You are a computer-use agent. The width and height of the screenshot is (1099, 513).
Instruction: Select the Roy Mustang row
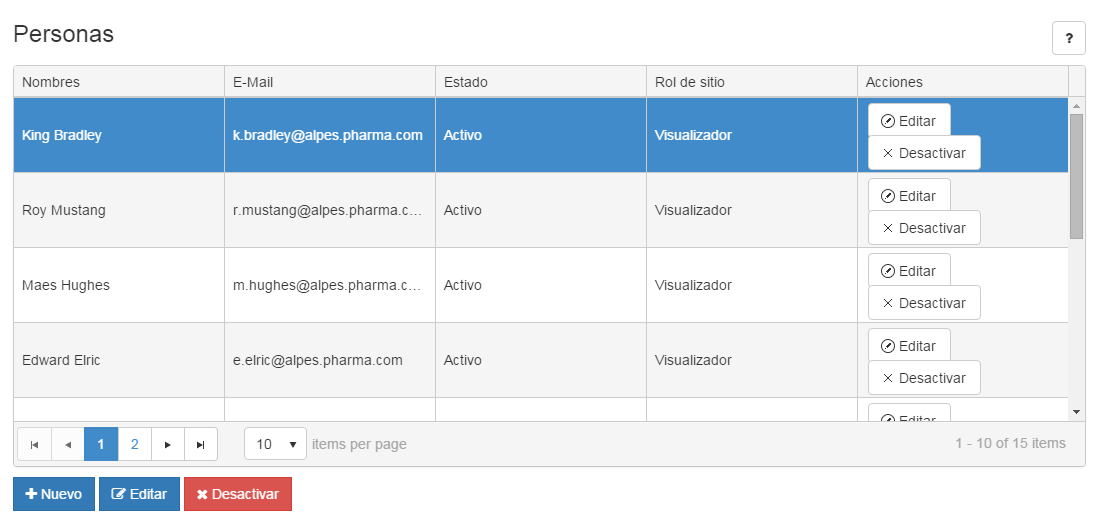point(540,210)
